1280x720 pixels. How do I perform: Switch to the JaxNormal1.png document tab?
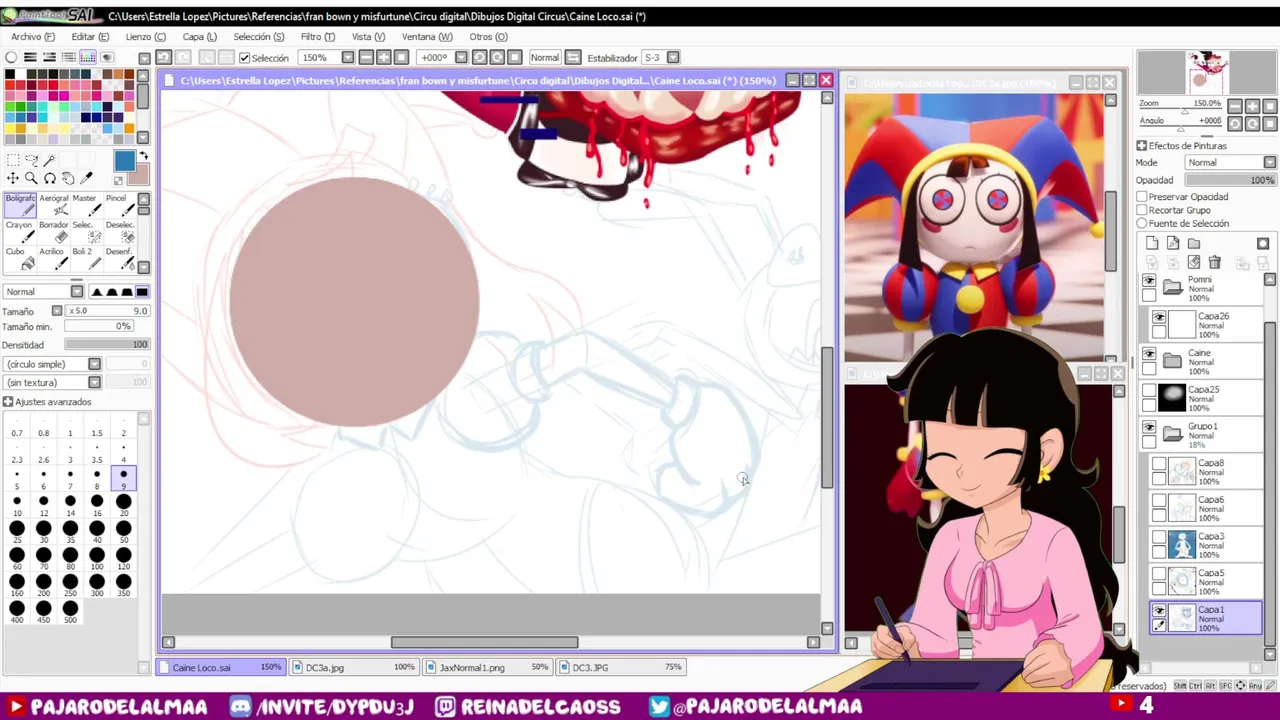(x=487, y=667)
